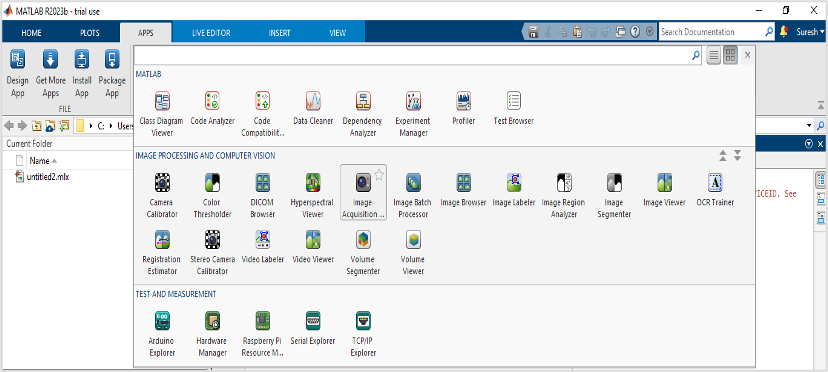This screenshot has width=828, height=372.
Task: Open the Image Region Analyzer app
Action: pos(564,194)
